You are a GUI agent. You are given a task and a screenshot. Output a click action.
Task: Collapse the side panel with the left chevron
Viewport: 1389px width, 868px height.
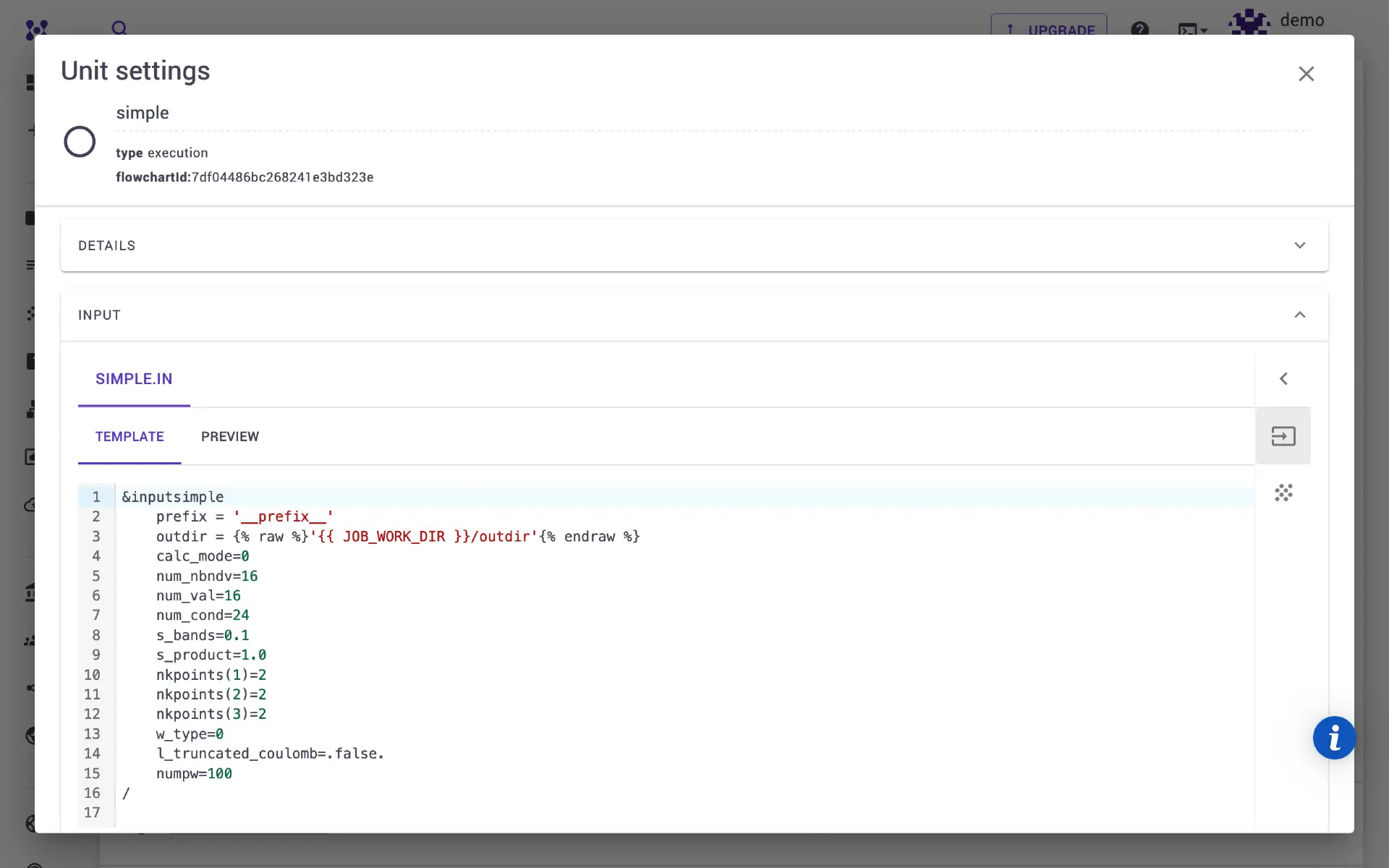[1284, 378]
